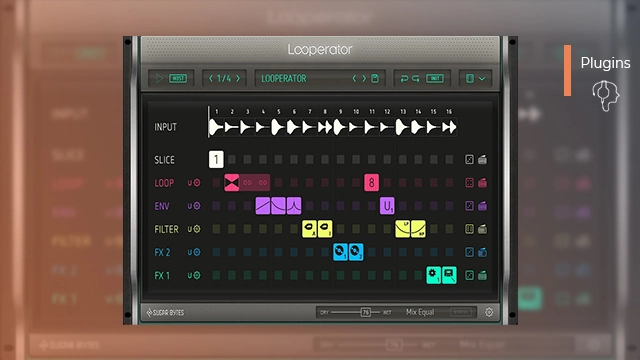Select the active SLICE step 1
Image resolution: width=640 pixels, height=360 pixels.
click(x=216, y=159)
